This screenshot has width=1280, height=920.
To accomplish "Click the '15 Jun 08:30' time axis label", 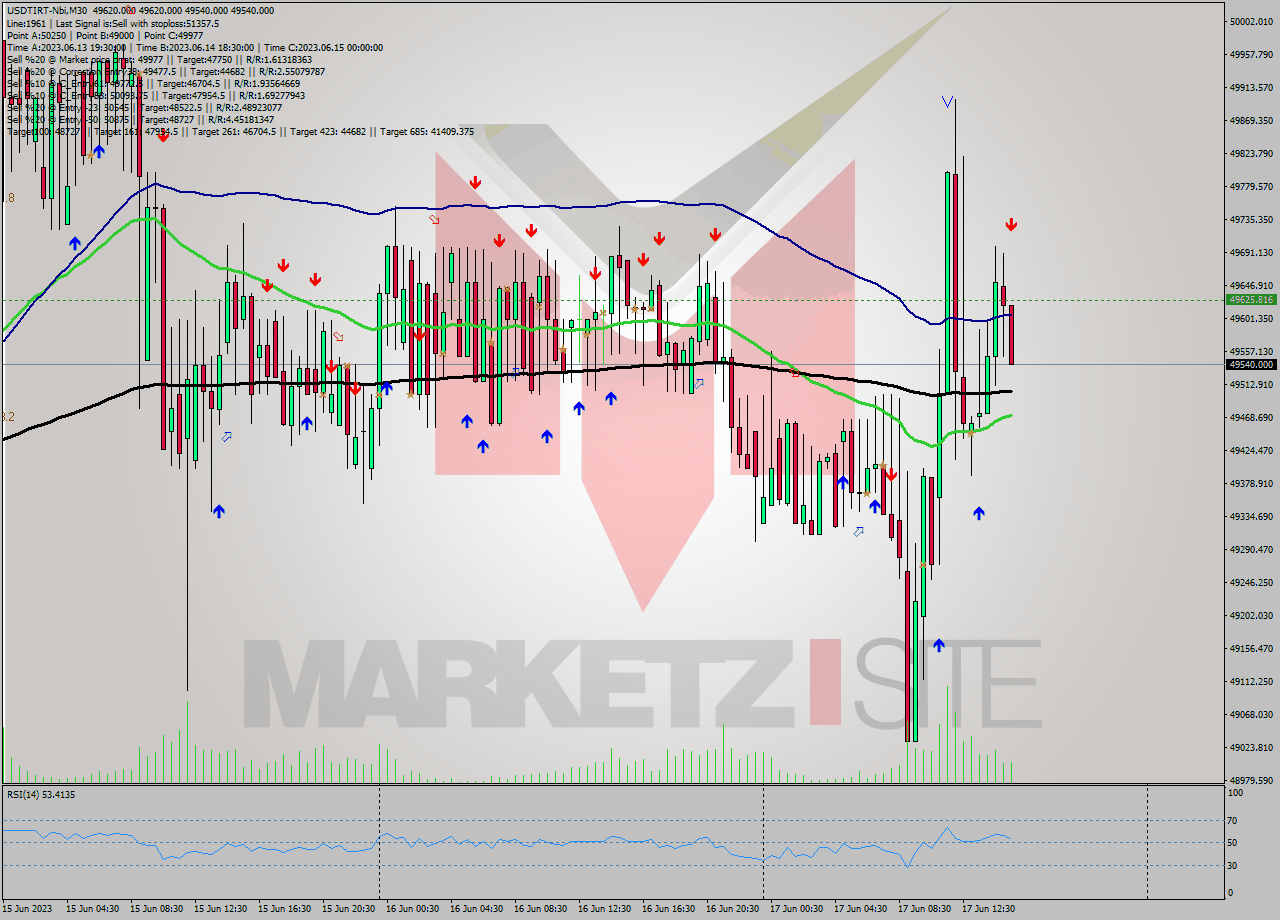I will (156, 909).
